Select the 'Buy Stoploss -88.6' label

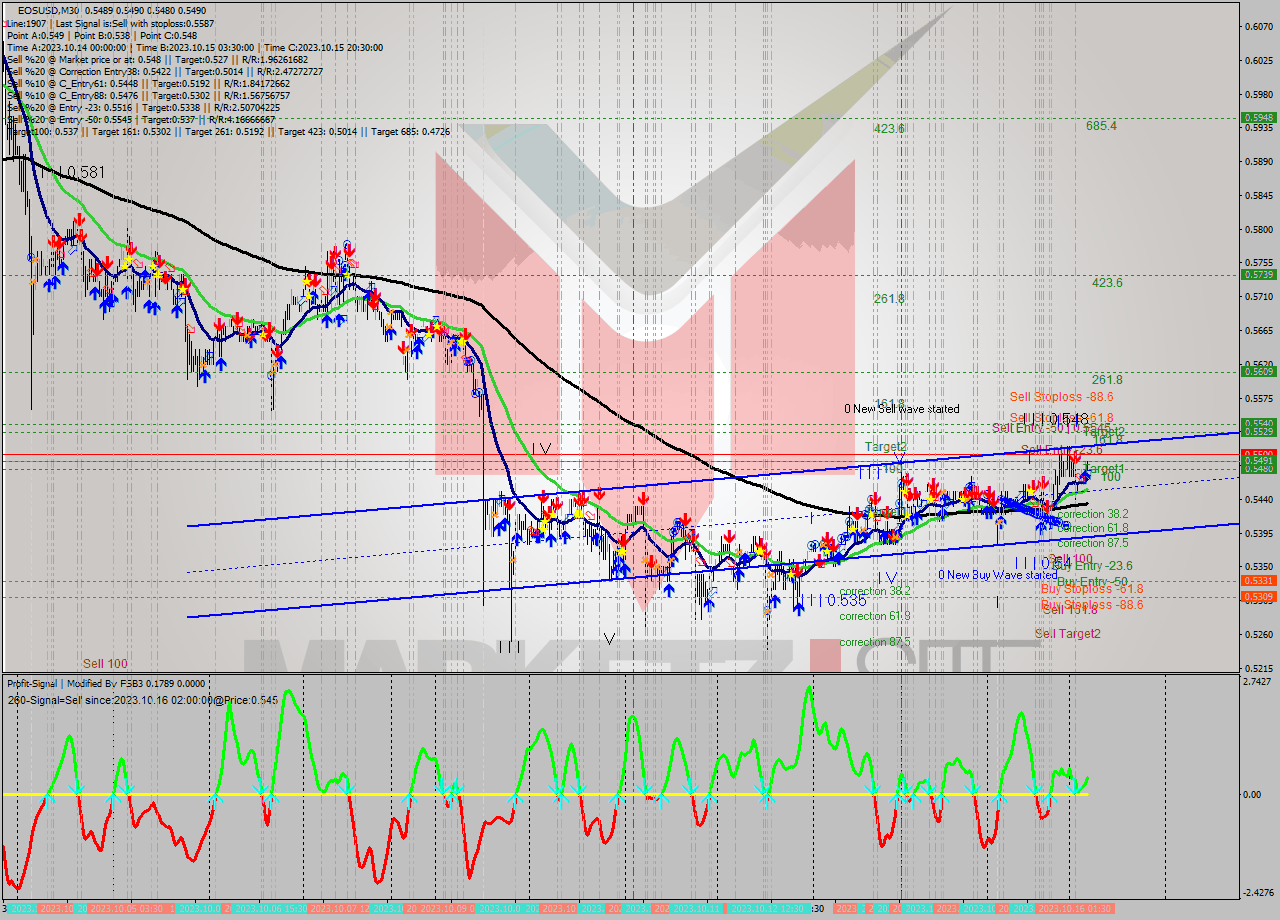(1091, 605)
